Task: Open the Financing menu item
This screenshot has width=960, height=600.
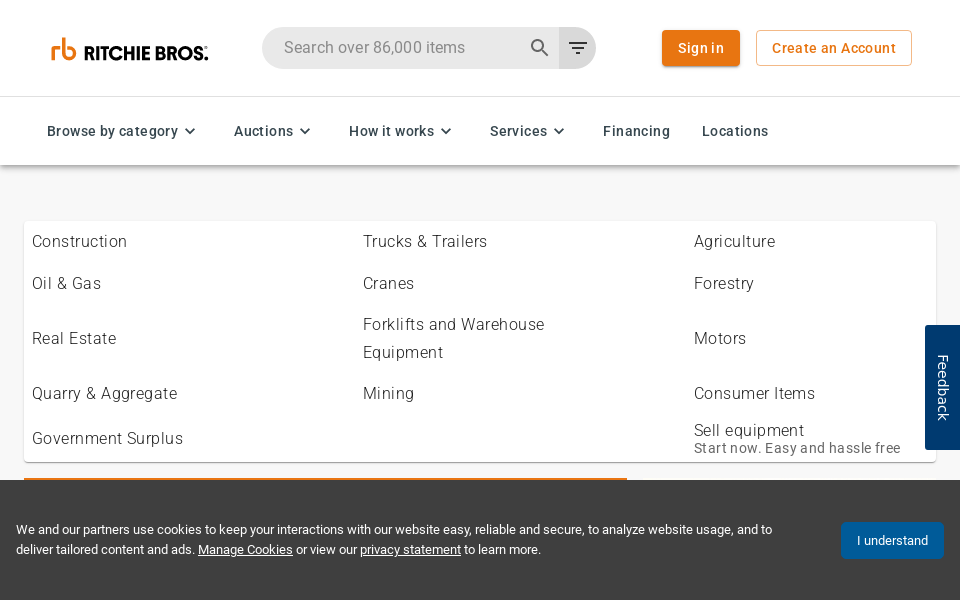Action: pyautogui.click(x=636, y=131)
